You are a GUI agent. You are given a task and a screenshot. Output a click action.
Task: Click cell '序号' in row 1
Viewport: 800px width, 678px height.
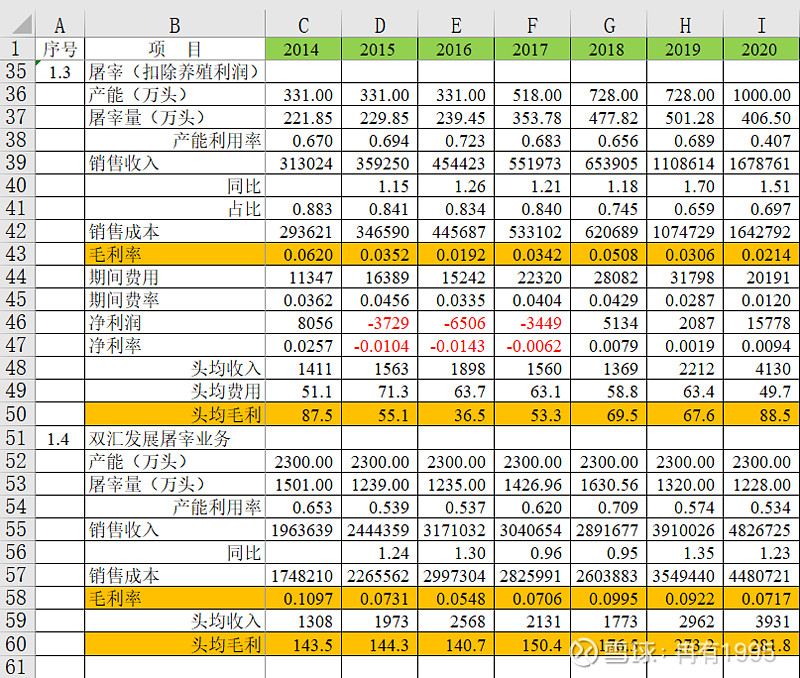pos(60,49)
